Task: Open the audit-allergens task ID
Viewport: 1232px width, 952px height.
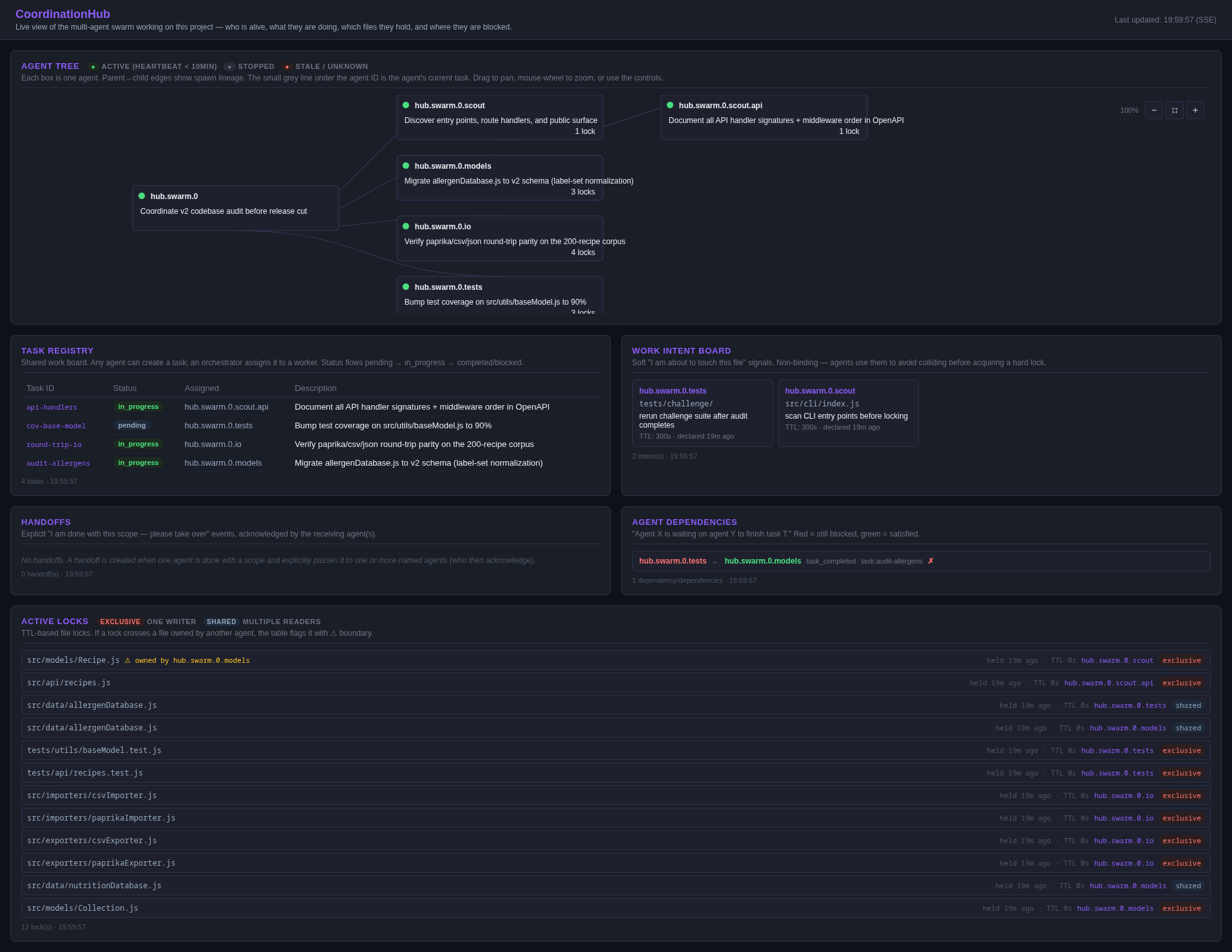Action: click(58, 463)
